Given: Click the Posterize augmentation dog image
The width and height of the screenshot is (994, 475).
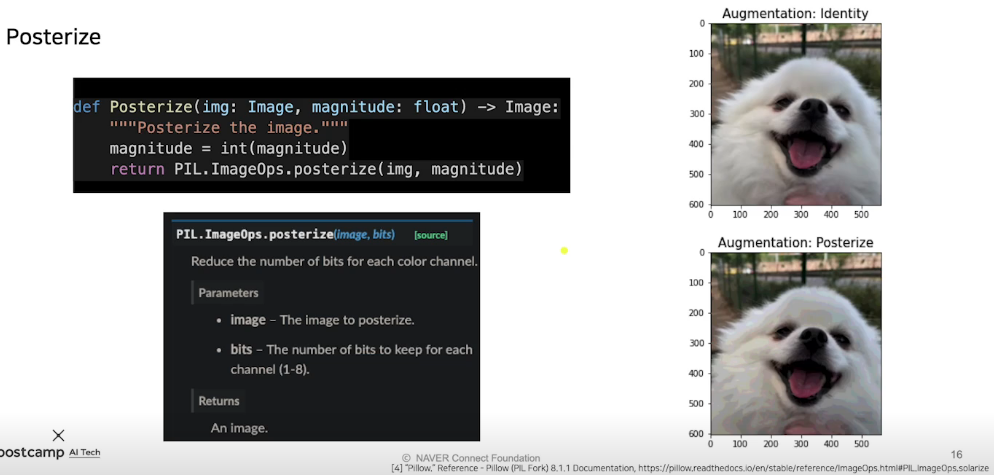Looking at the screenshot, I should tap(796, 343).
